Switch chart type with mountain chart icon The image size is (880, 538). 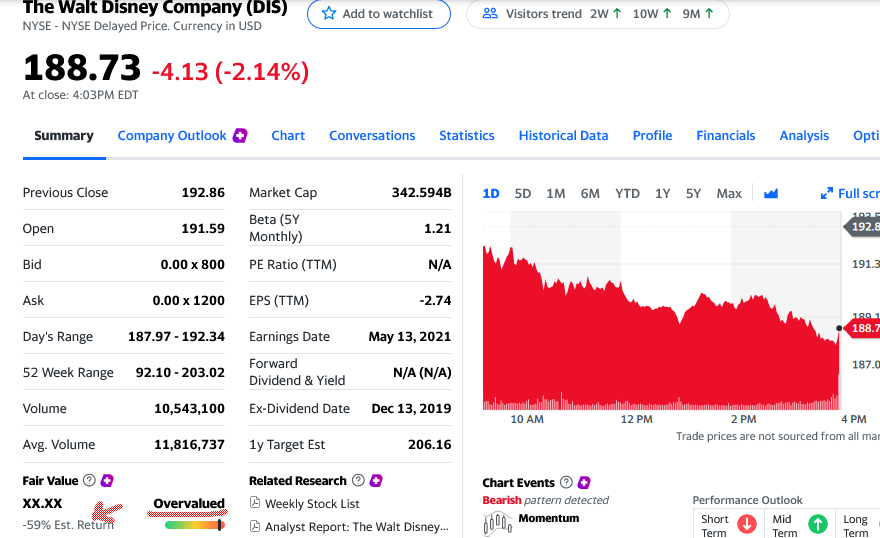(x=771, y=194)
